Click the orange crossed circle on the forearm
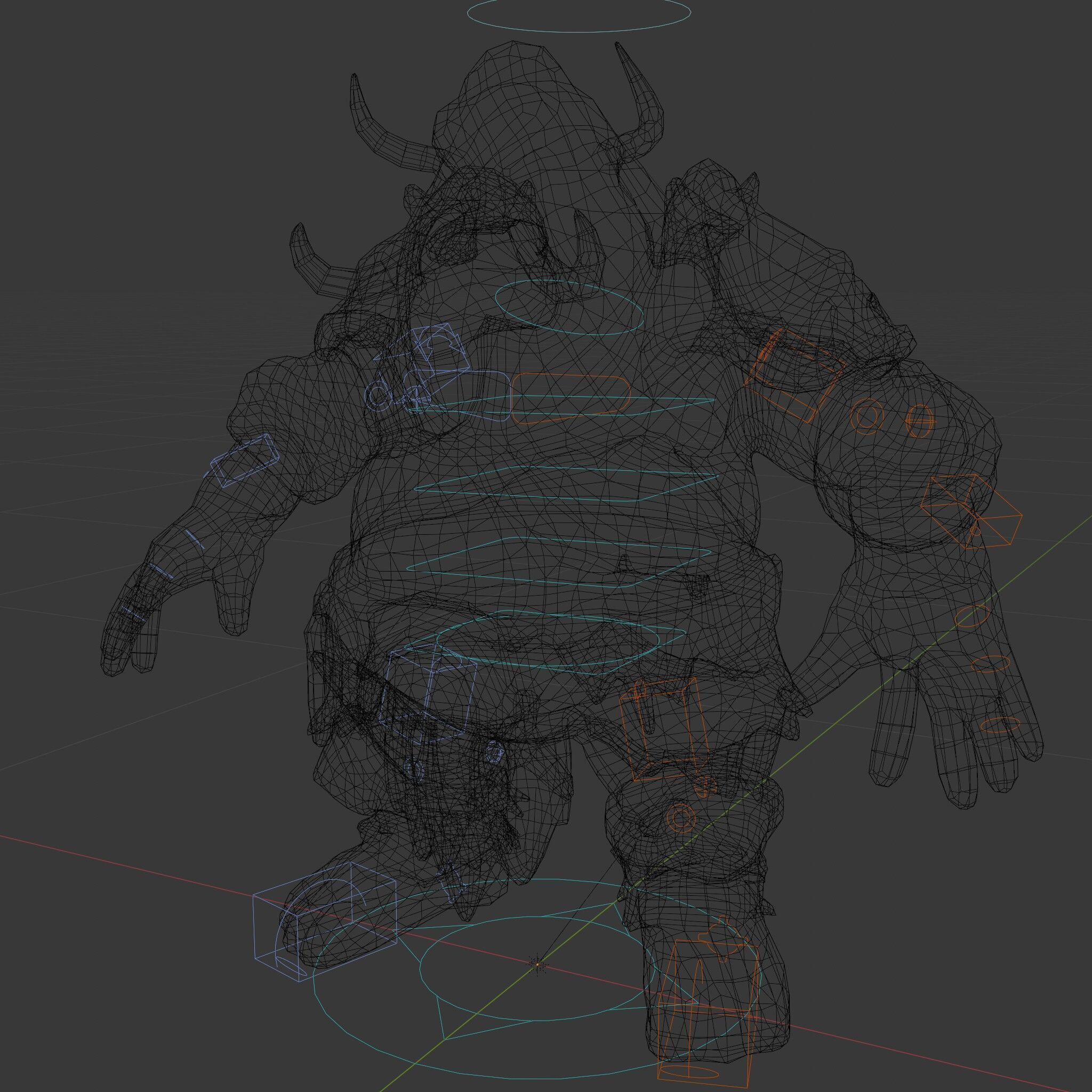 click(x=921, y=422)
